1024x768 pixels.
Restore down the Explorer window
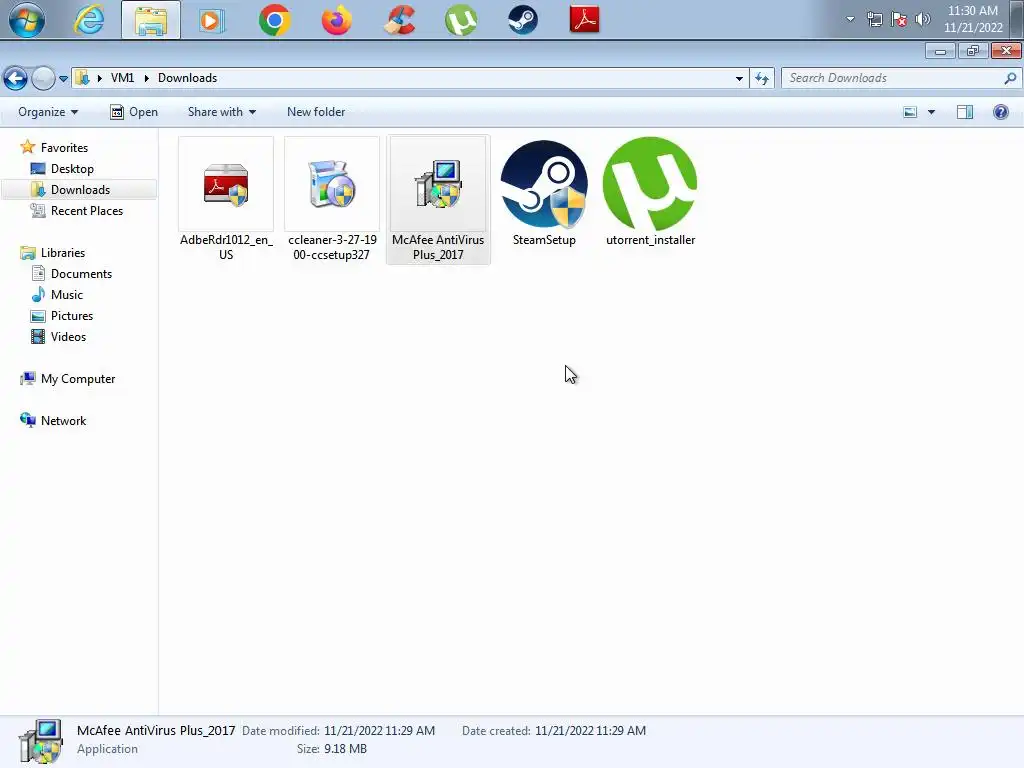click(973, 51)
